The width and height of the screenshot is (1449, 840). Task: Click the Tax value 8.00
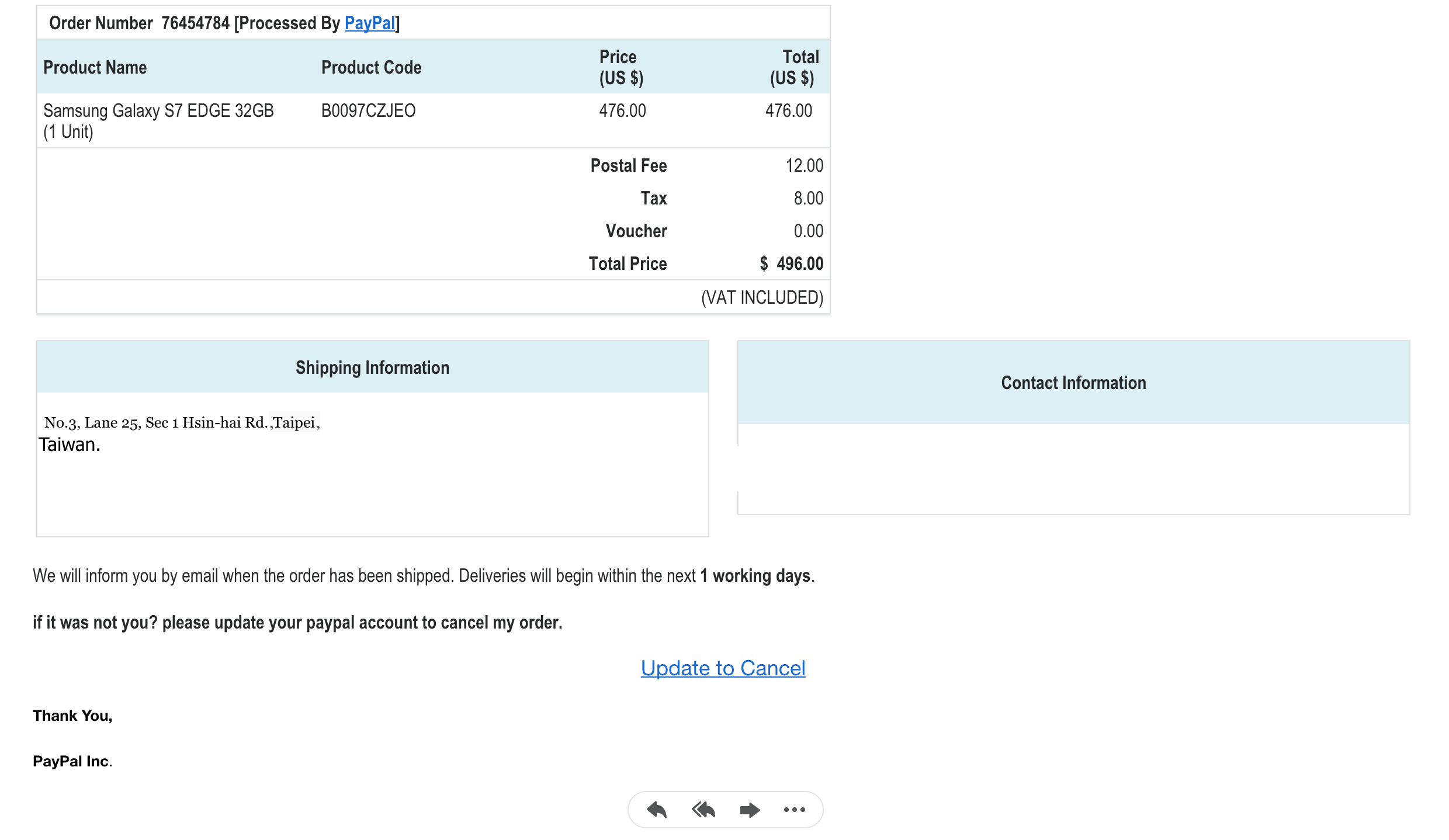click(x=809, y=198)
